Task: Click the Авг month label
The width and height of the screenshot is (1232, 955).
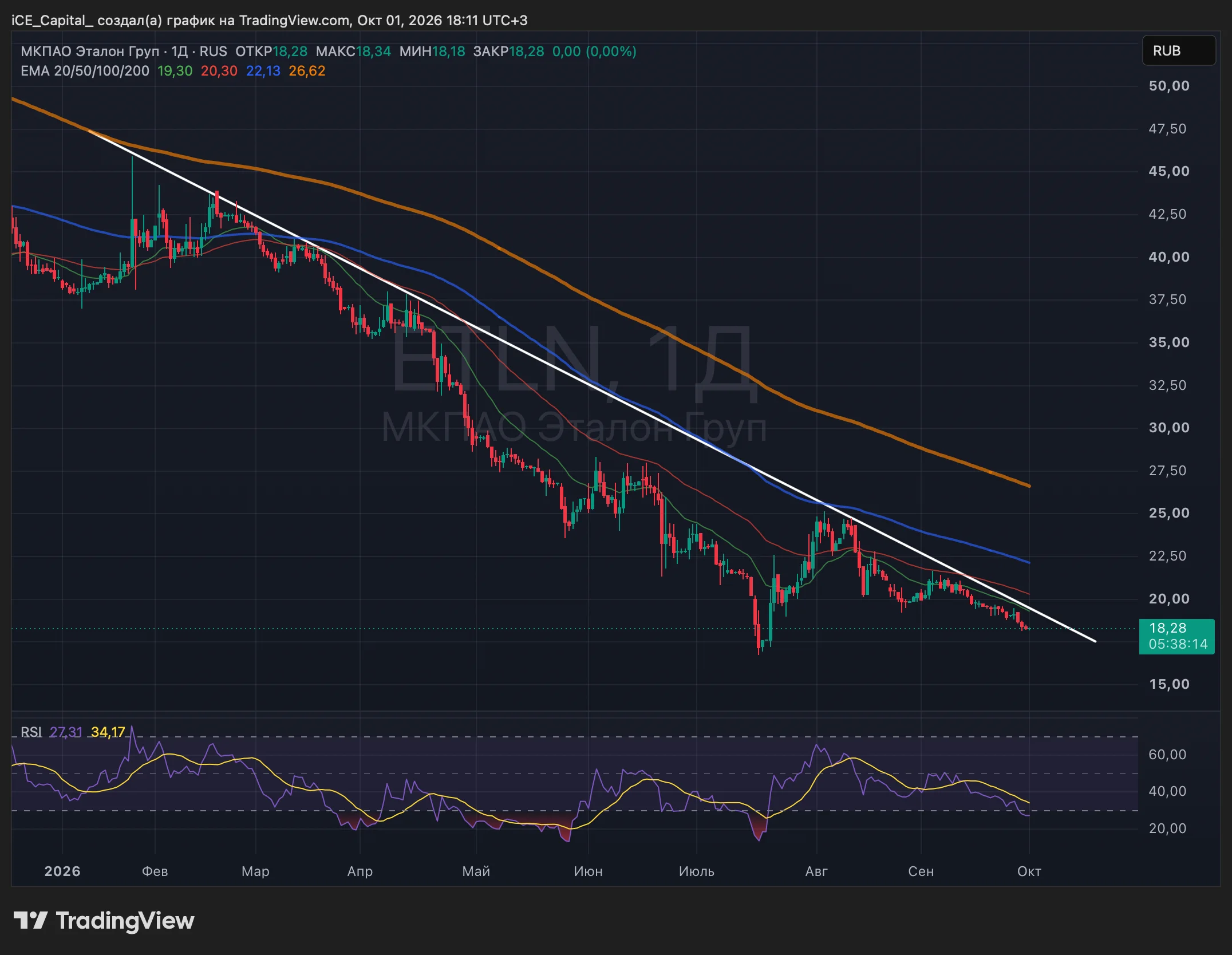Action: pyautogui.click(x=817, y=871)
